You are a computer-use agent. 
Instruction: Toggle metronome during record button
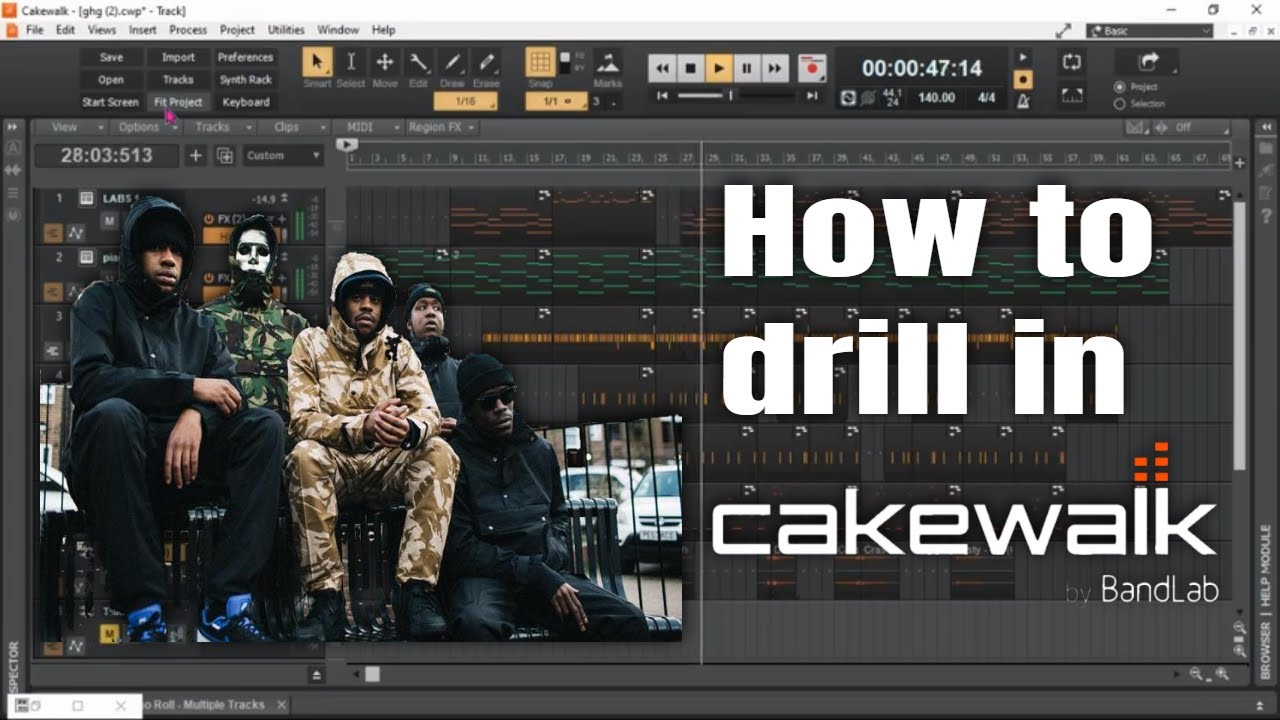(x=1023, y=79)
